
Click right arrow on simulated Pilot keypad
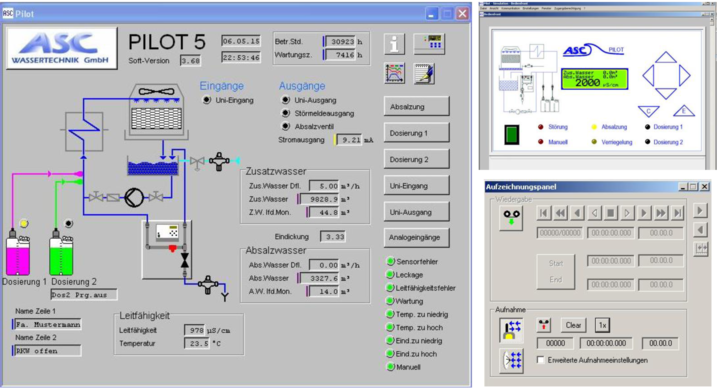click(684, 76)
